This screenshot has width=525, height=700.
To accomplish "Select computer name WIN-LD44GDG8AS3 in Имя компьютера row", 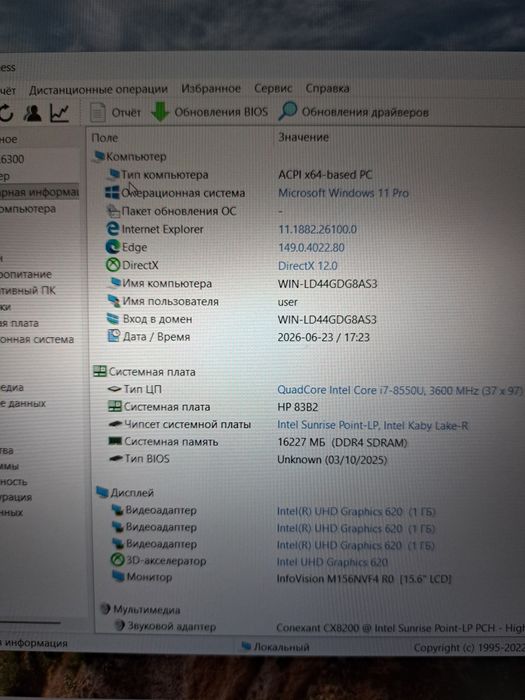I will click(x=327, y=284).
